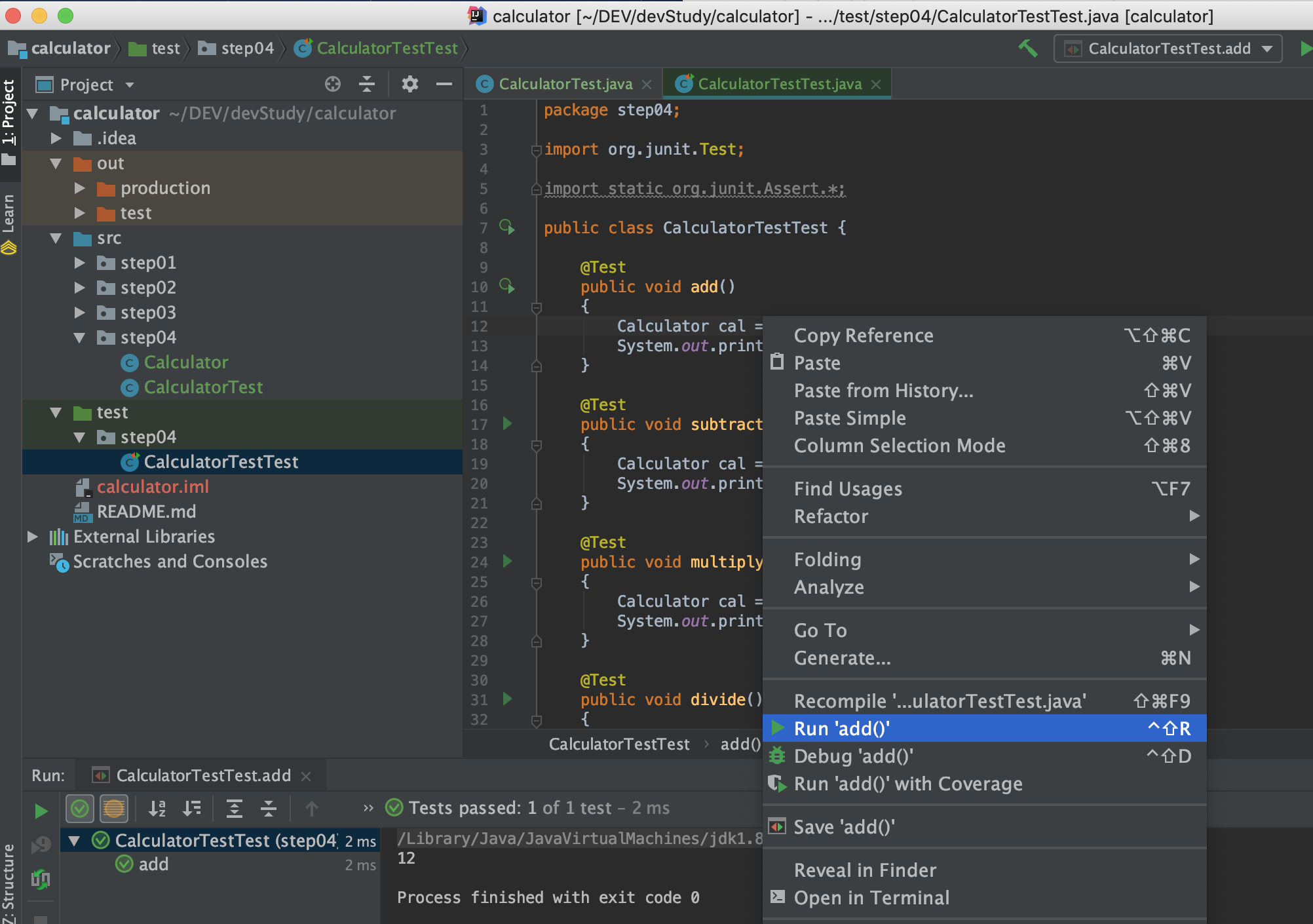Toggle show passed tests button
Screen dimensions: 1313x924
(80, 808)
